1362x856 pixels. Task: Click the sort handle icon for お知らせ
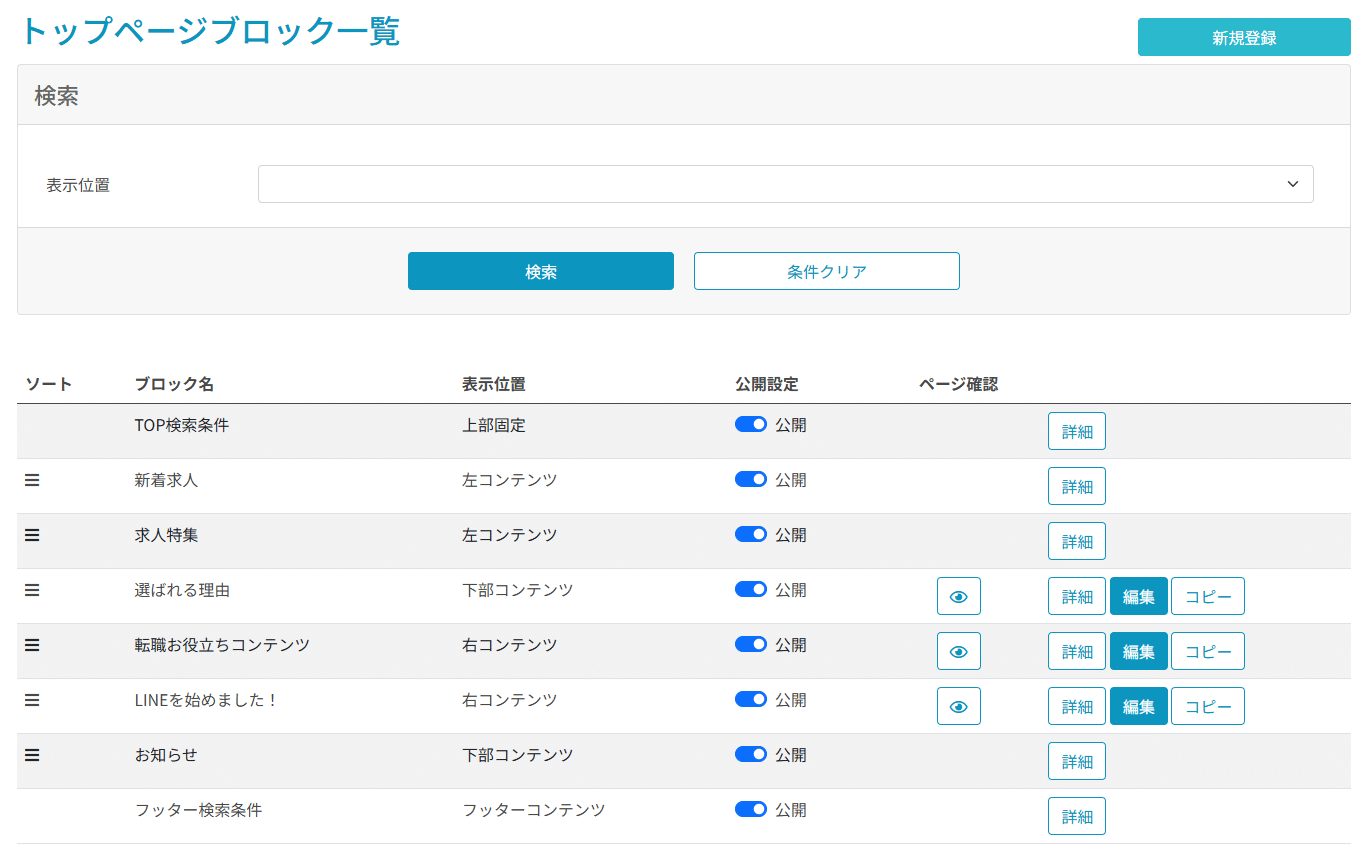(x=32, y=755)
